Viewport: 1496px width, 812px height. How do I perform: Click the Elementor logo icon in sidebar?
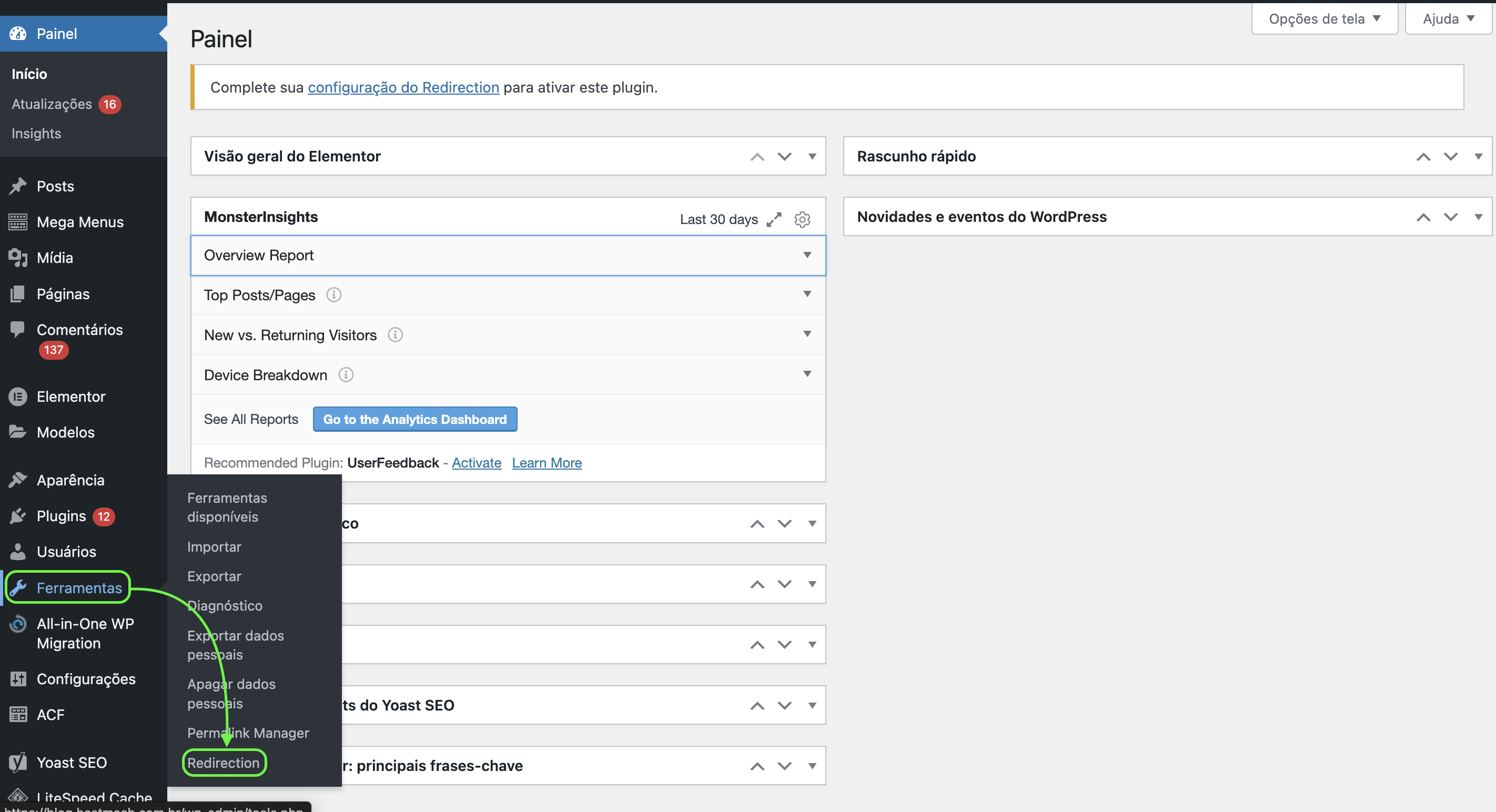tap(18, 397)
